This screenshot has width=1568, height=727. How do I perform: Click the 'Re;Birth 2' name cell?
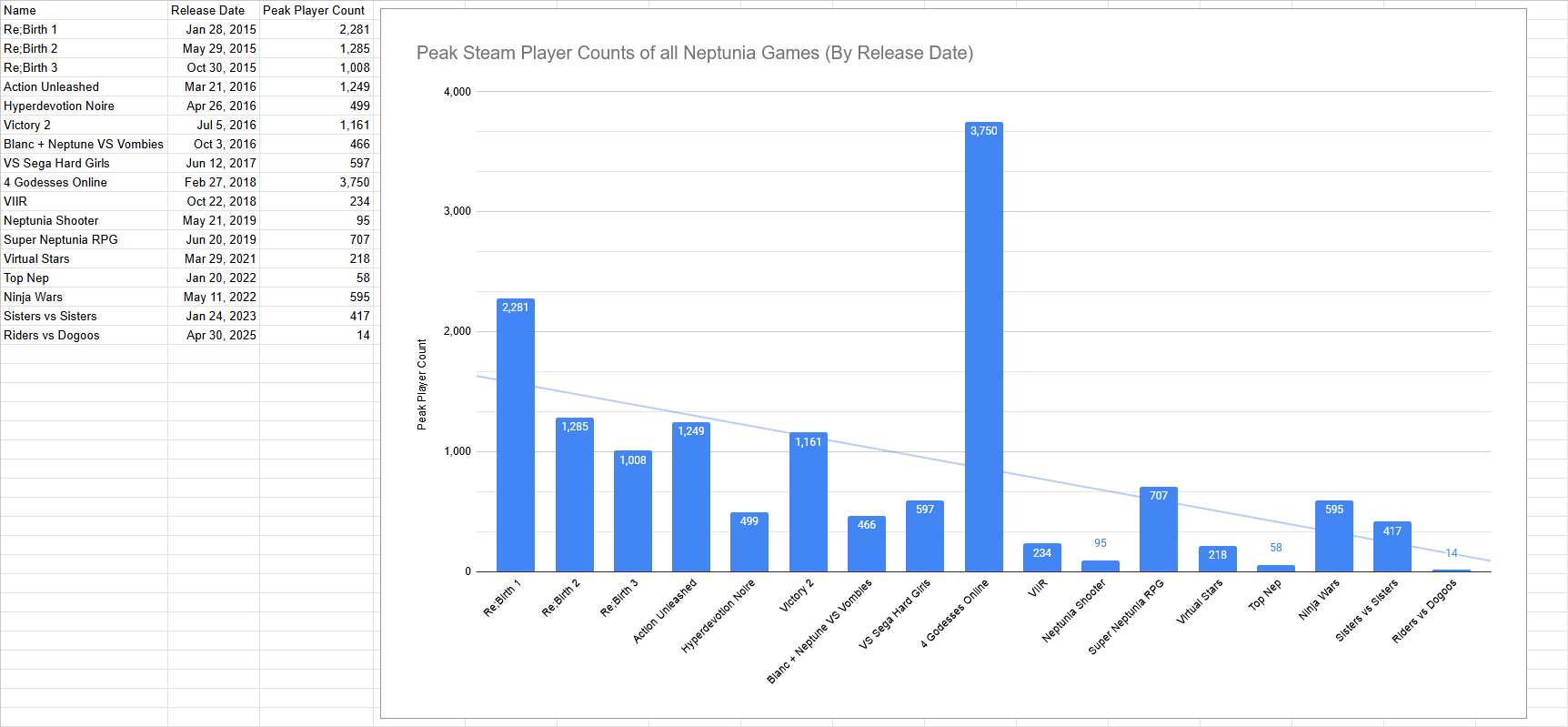(84, 48)
